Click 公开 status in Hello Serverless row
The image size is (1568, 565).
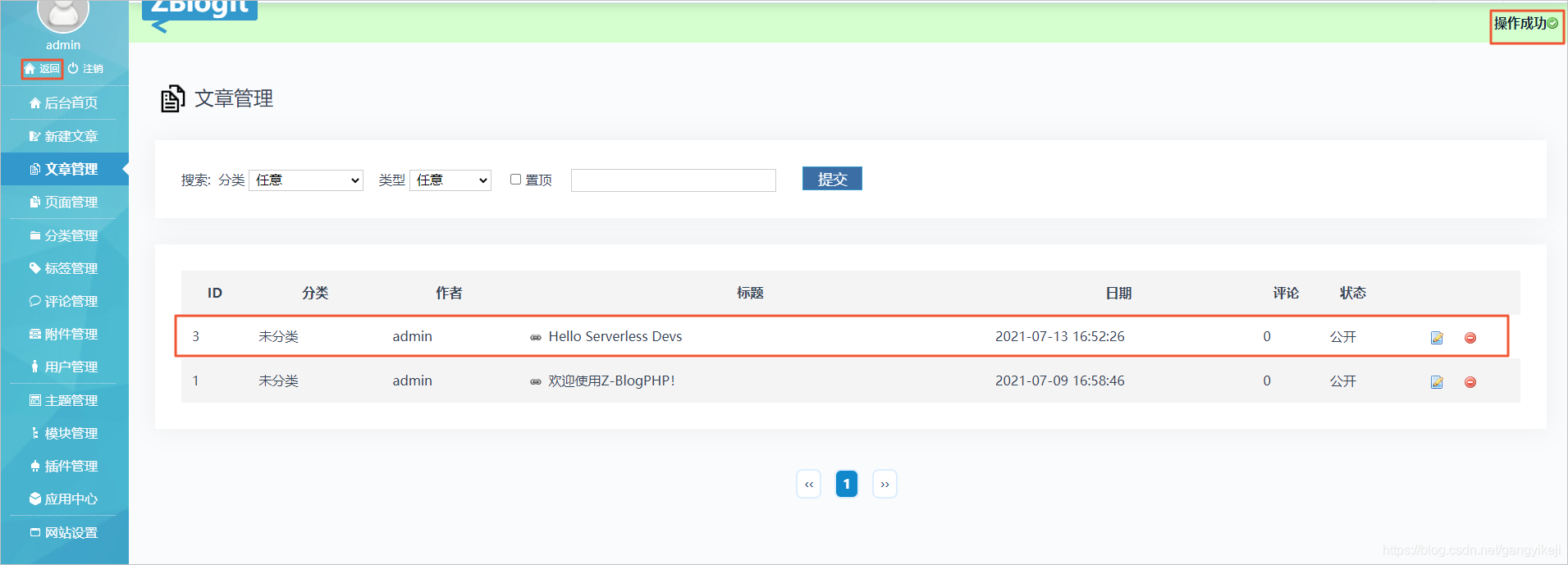coord(1343,337)
